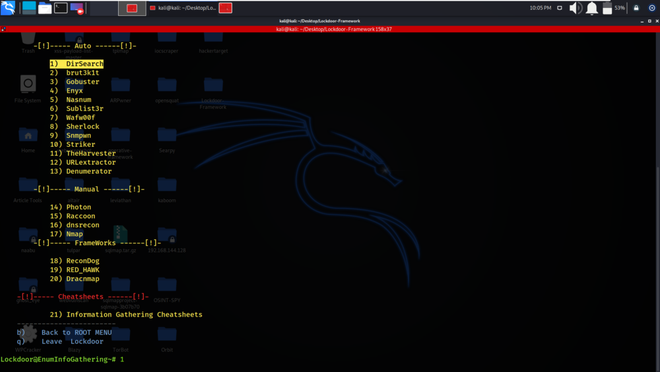660x372 pixels.
Task: Click the Home folder desktop icon
Action: click(x=28, y=141)
